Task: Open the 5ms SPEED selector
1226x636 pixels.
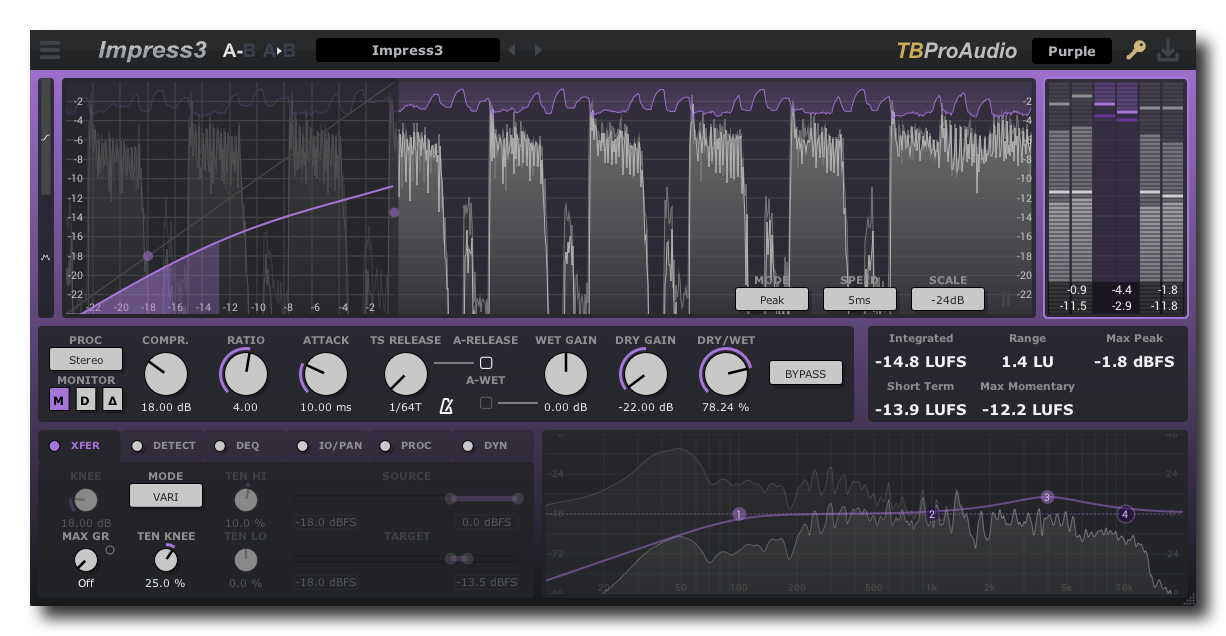Action: 860,298
